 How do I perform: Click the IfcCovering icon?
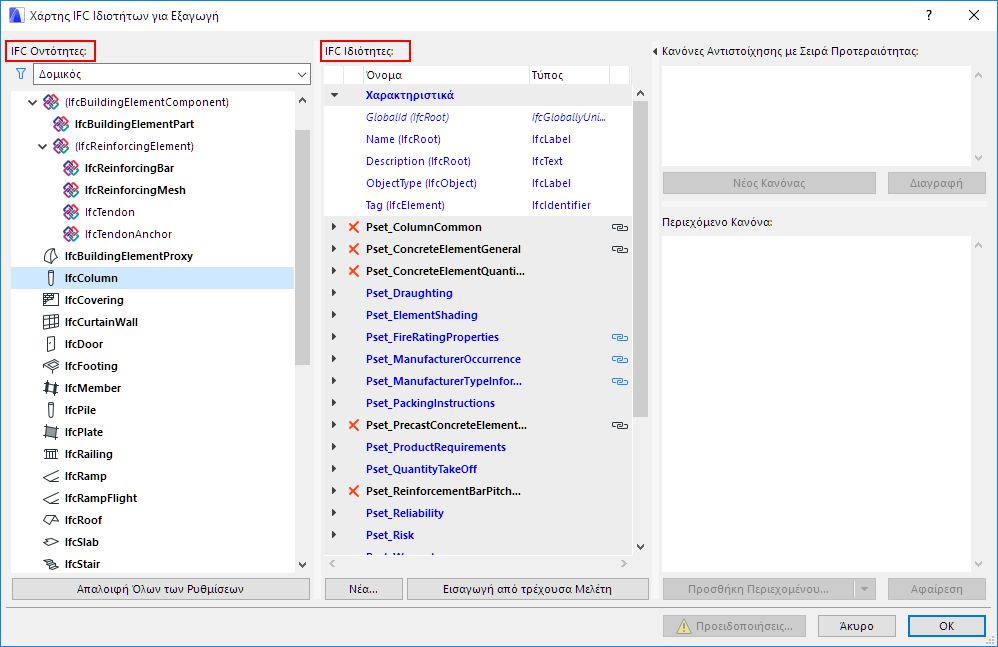(x=51, y=300)
